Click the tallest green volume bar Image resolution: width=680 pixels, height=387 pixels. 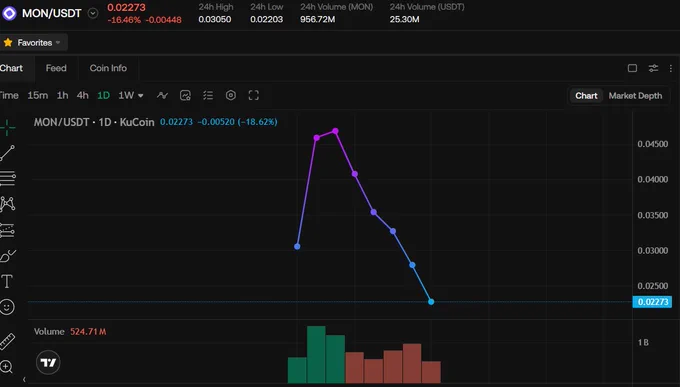tap(316, 355)
